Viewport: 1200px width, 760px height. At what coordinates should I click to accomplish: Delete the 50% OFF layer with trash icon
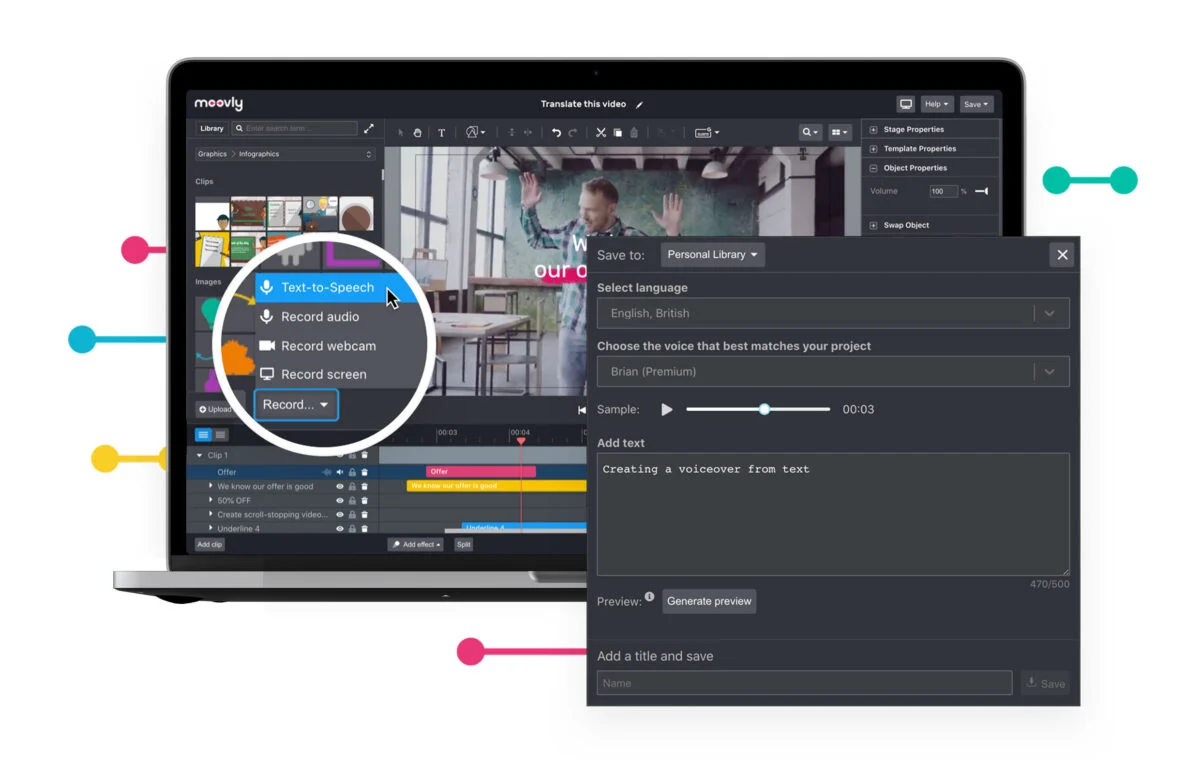point(364,501)
